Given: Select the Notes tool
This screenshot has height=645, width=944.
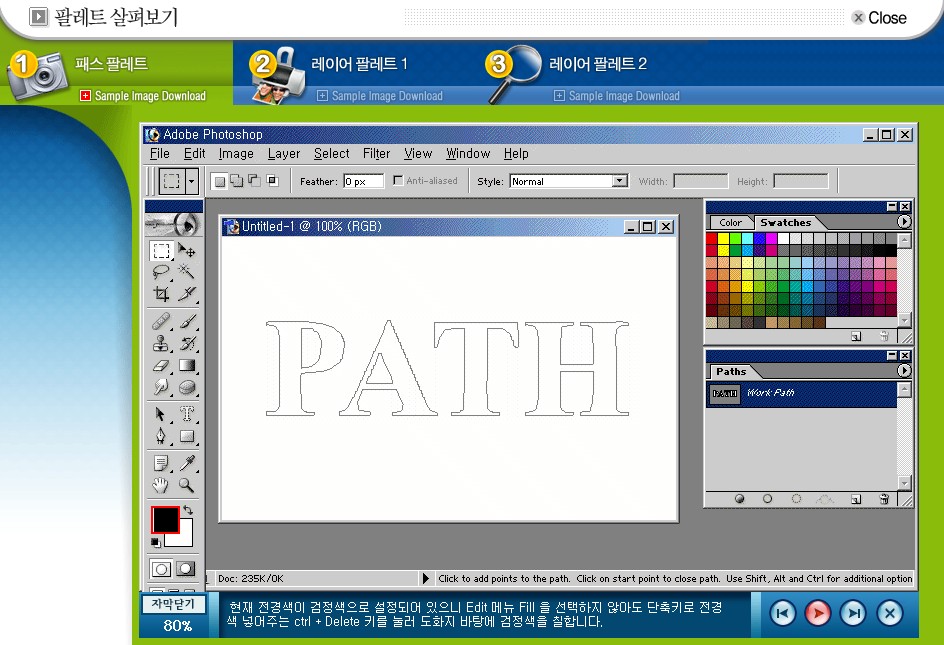Looking at the screenshot, I should coord(161,463).
